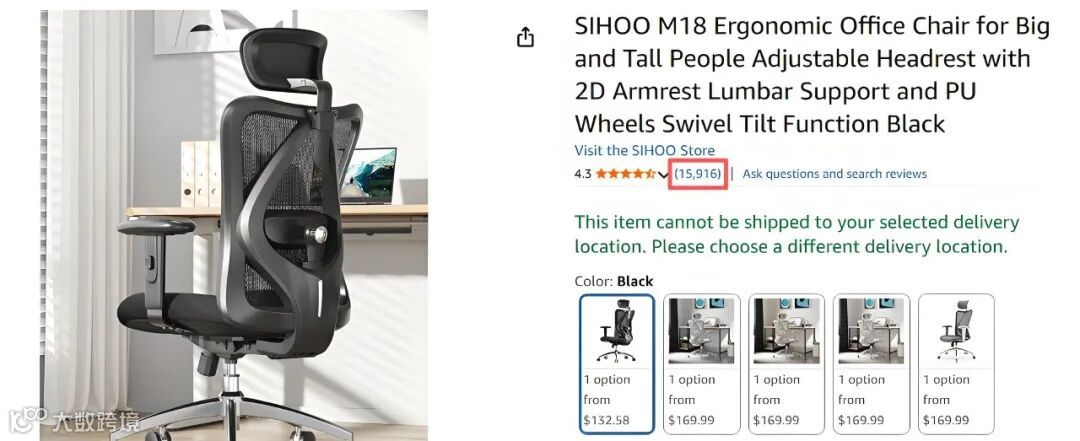Click the delivery location warning message
This screenshot has width=1080, height=441.
[797, 234]
